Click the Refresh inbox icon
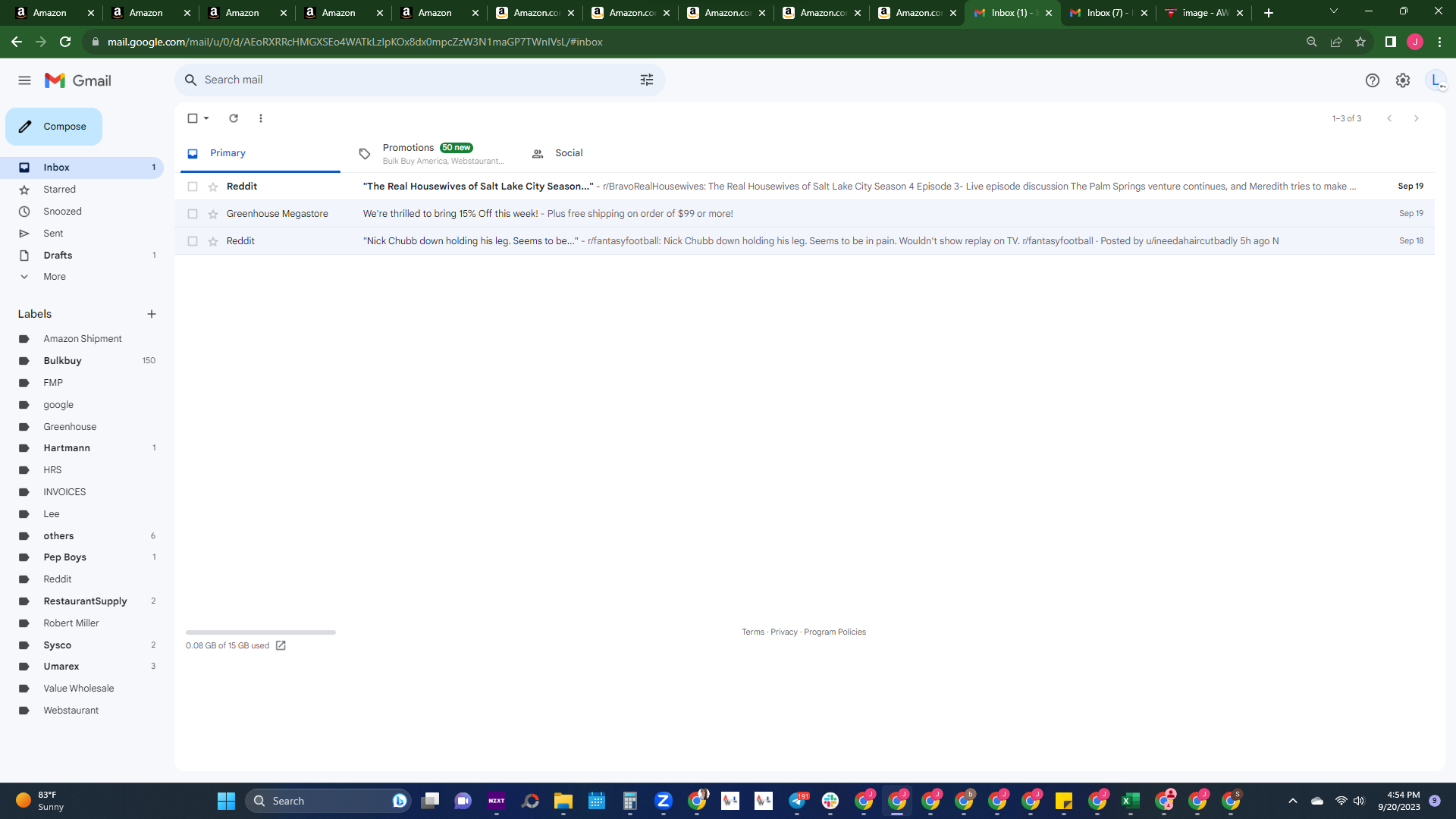 [x=234, y=118]
